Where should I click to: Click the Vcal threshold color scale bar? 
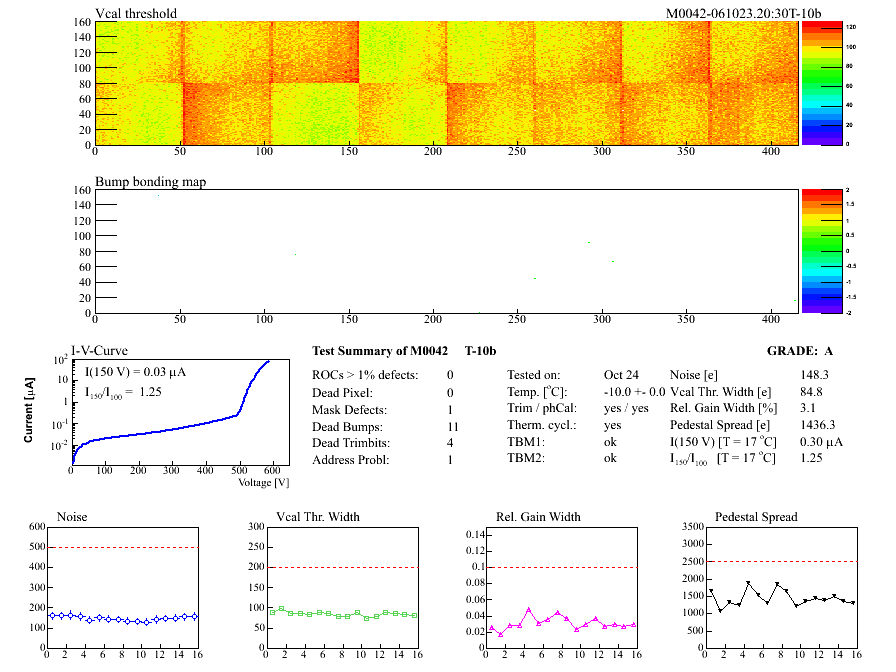point(822,83)
